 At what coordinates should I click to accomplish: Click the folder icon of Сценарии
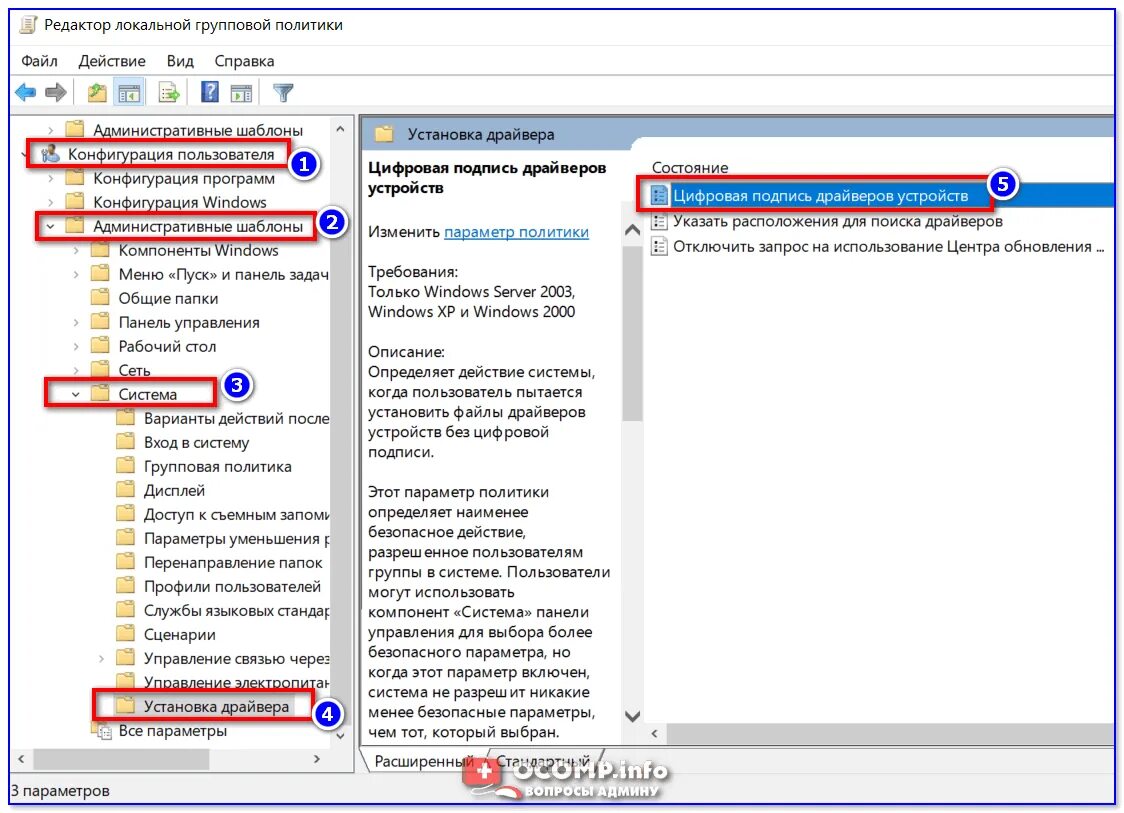point(125,634)
